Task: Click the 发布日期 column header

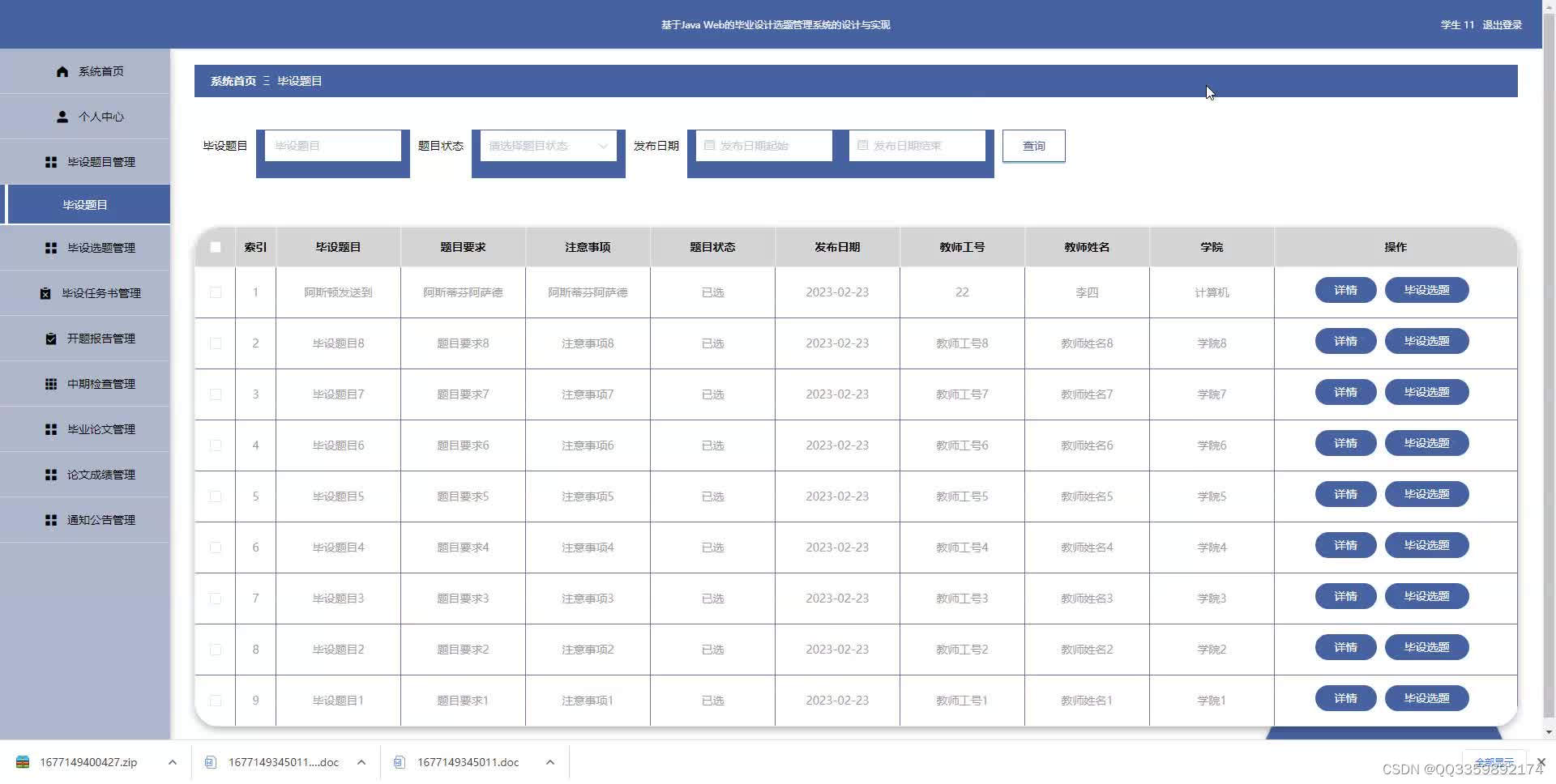Action: point(837,247)
